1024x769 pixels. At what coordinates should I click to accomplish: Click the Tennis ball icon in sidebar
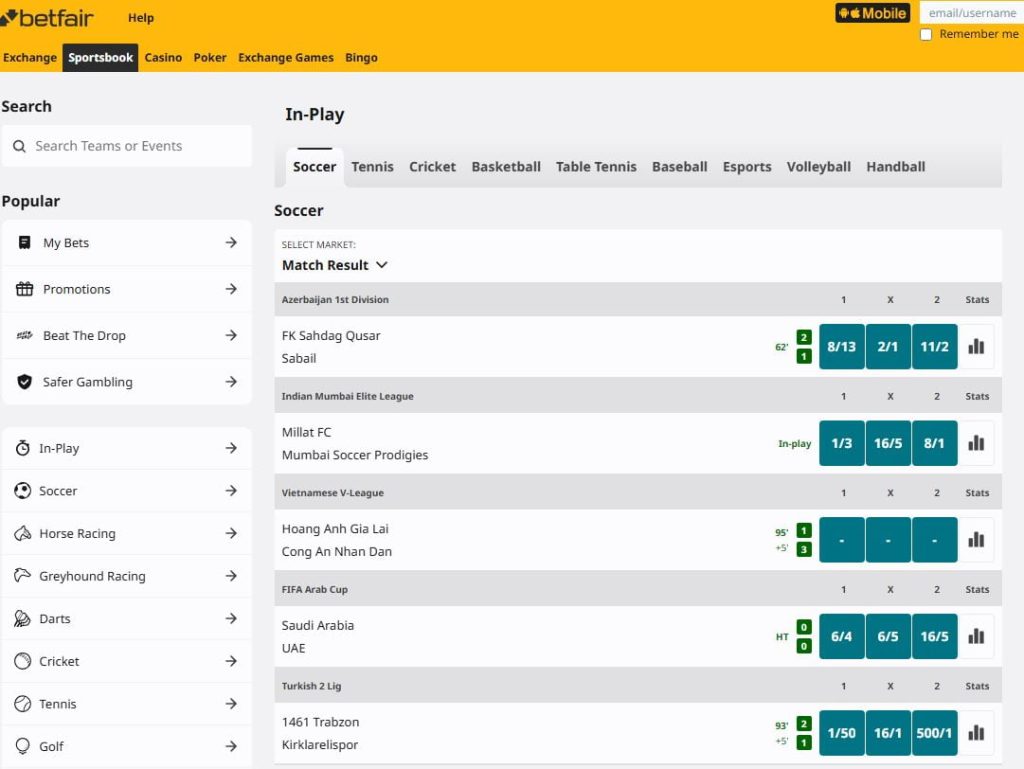(x=23, y=704)
